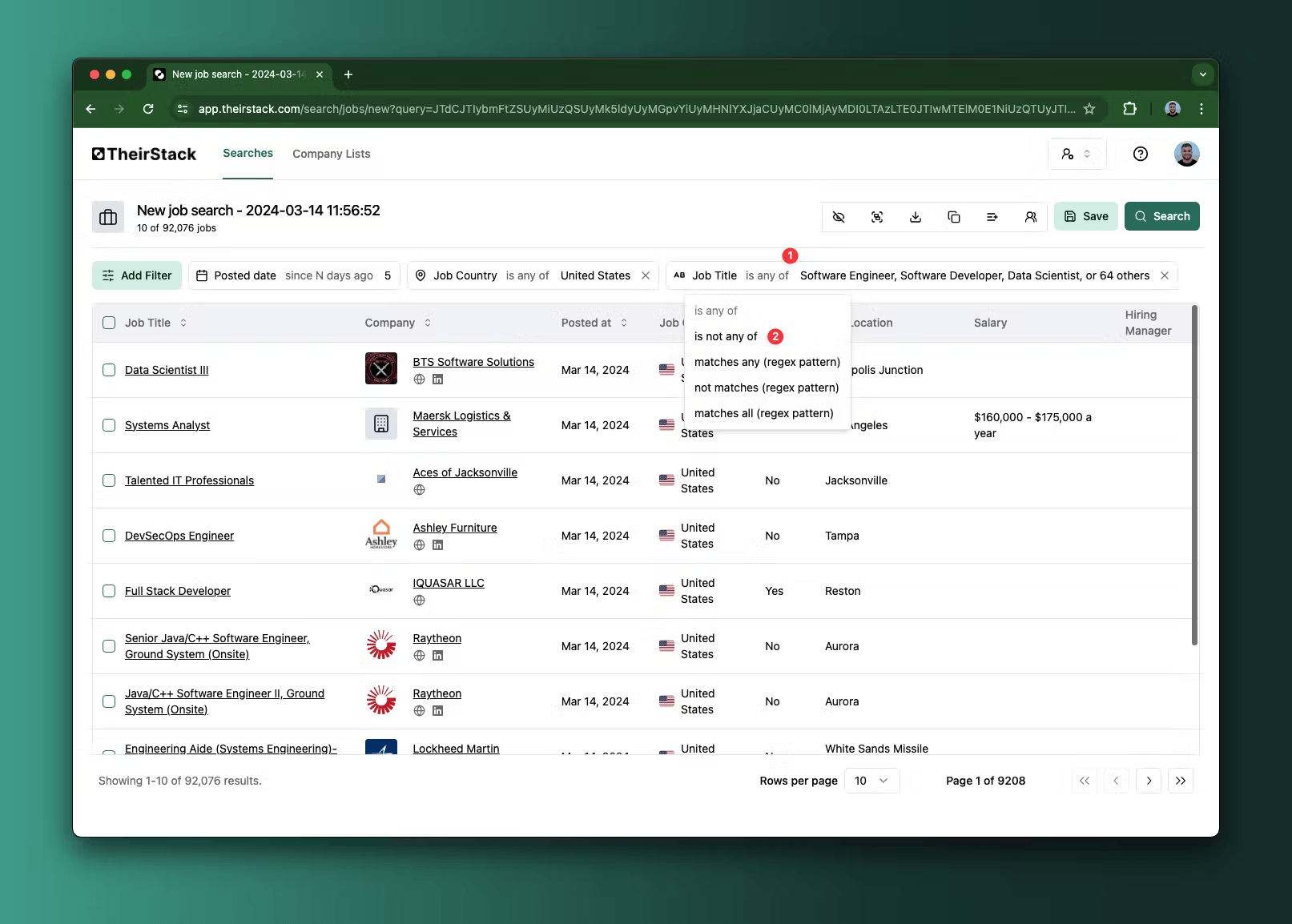Open the Full Stack Developer job link

point(178,591)
